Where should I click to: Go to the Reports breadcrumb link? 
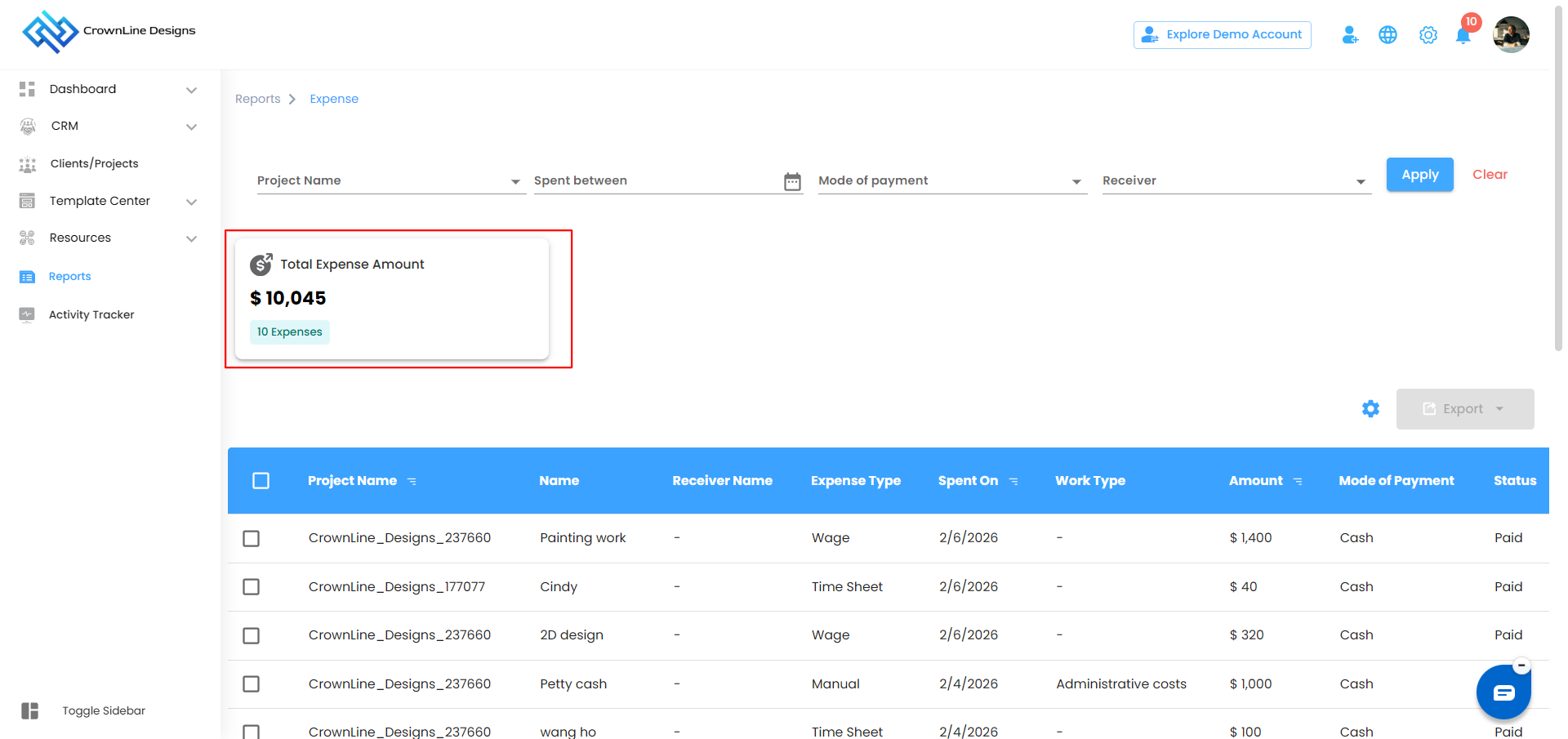click(258, 99)
